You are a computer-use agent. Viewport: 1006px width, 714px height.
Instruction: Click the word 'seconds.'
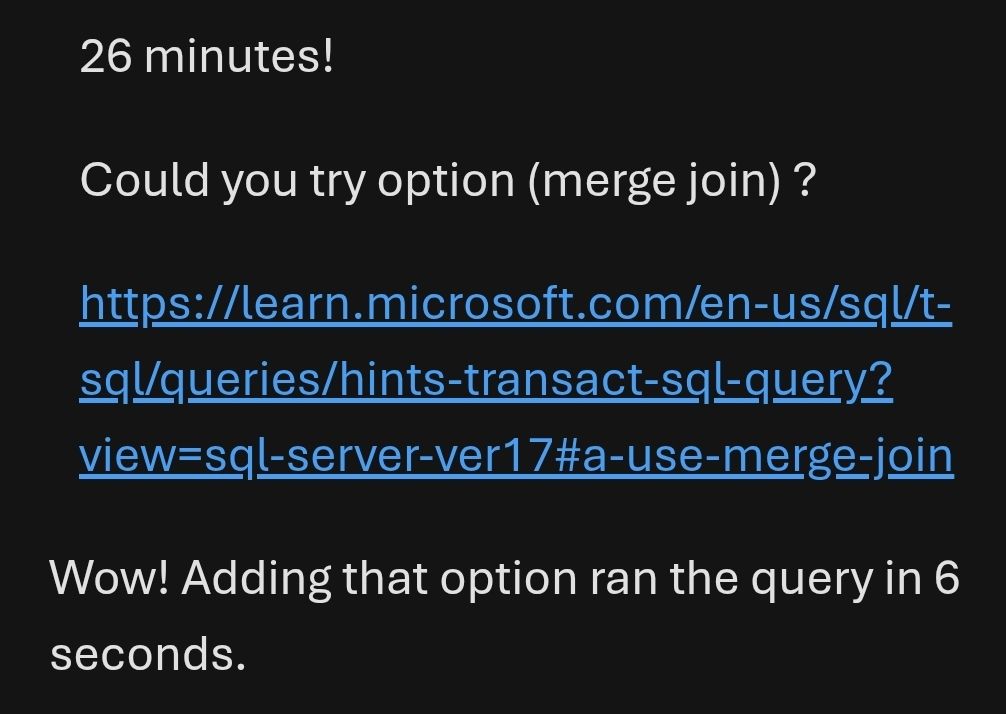click(x=148, y=654)
